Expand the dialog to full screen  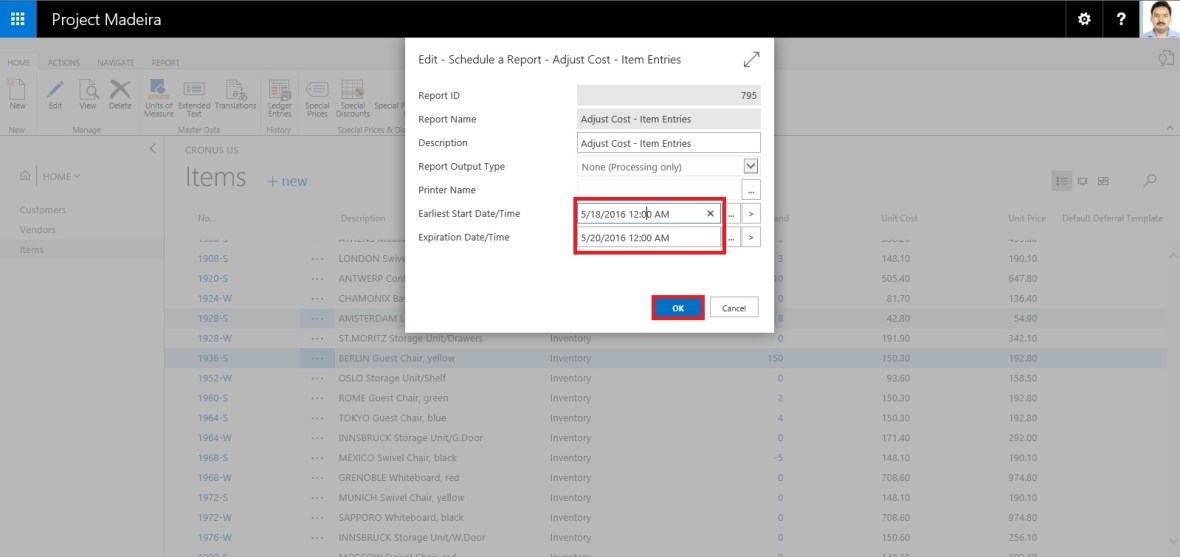click(752, 60)
